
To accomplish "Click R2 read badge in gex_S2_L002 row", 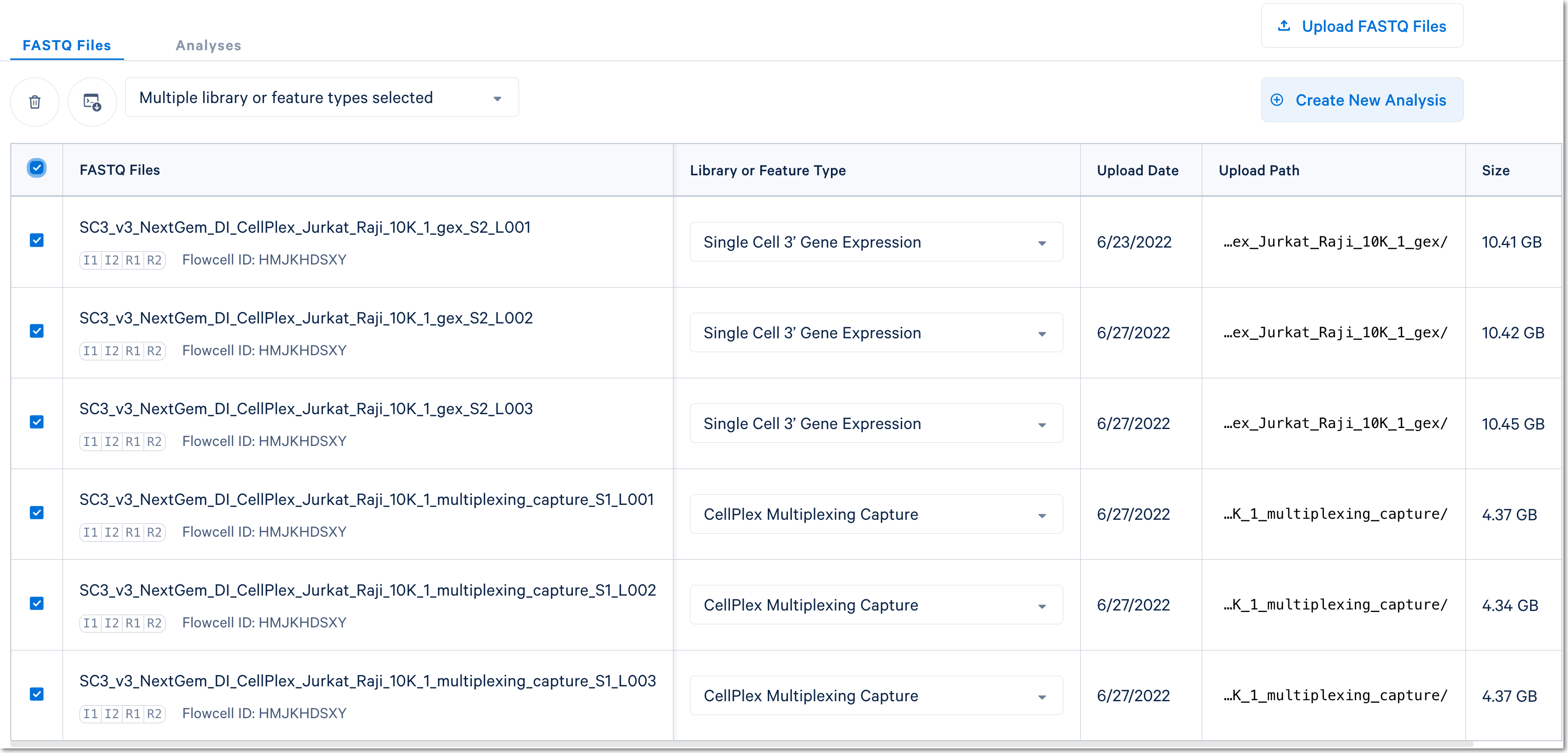I will tap(154, 351).
